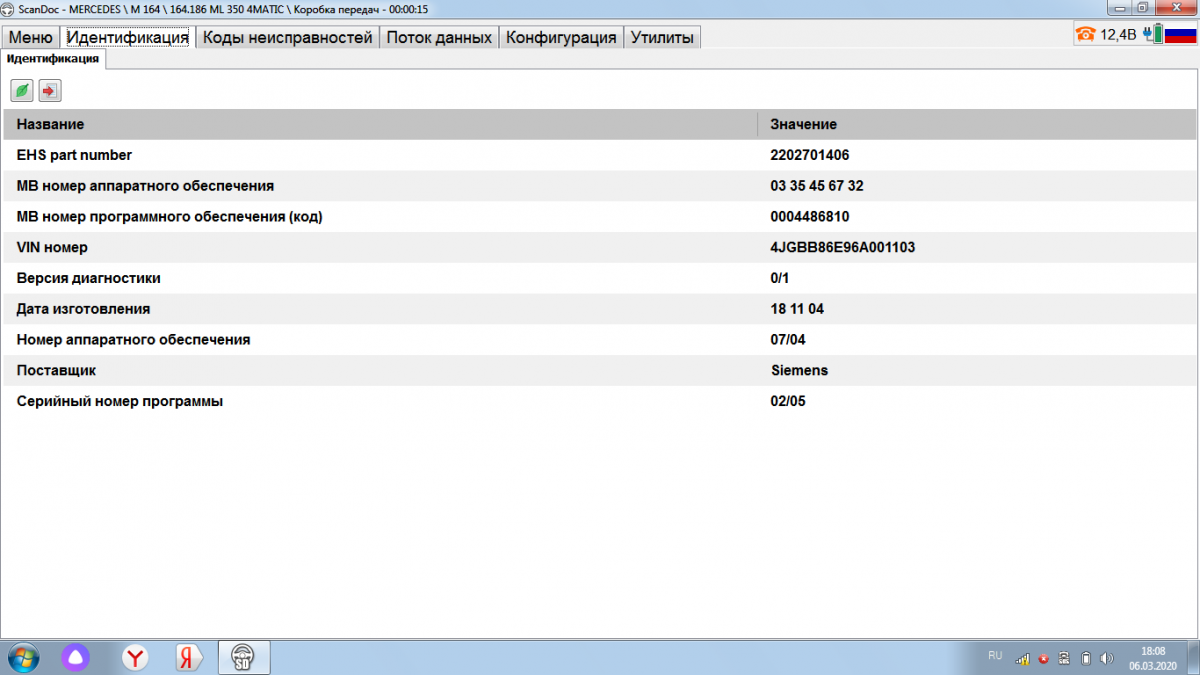Click the battery power tray icon
This screenshot has width=1200, height=675.
click(x=1085, y=658)
